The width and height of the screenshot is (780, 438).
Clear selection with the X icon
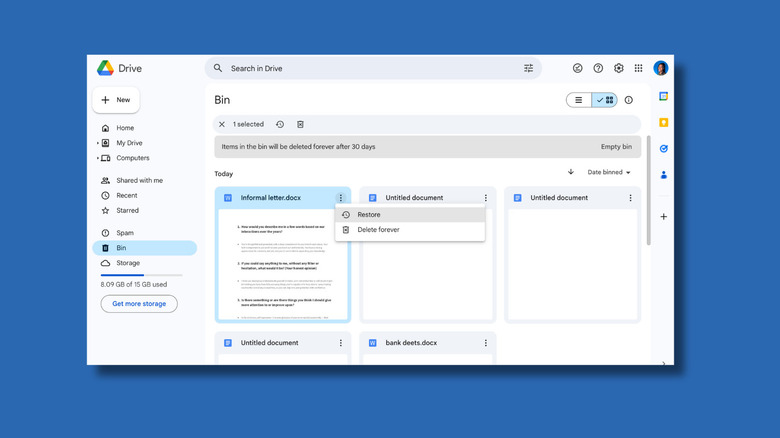[222, 125]
